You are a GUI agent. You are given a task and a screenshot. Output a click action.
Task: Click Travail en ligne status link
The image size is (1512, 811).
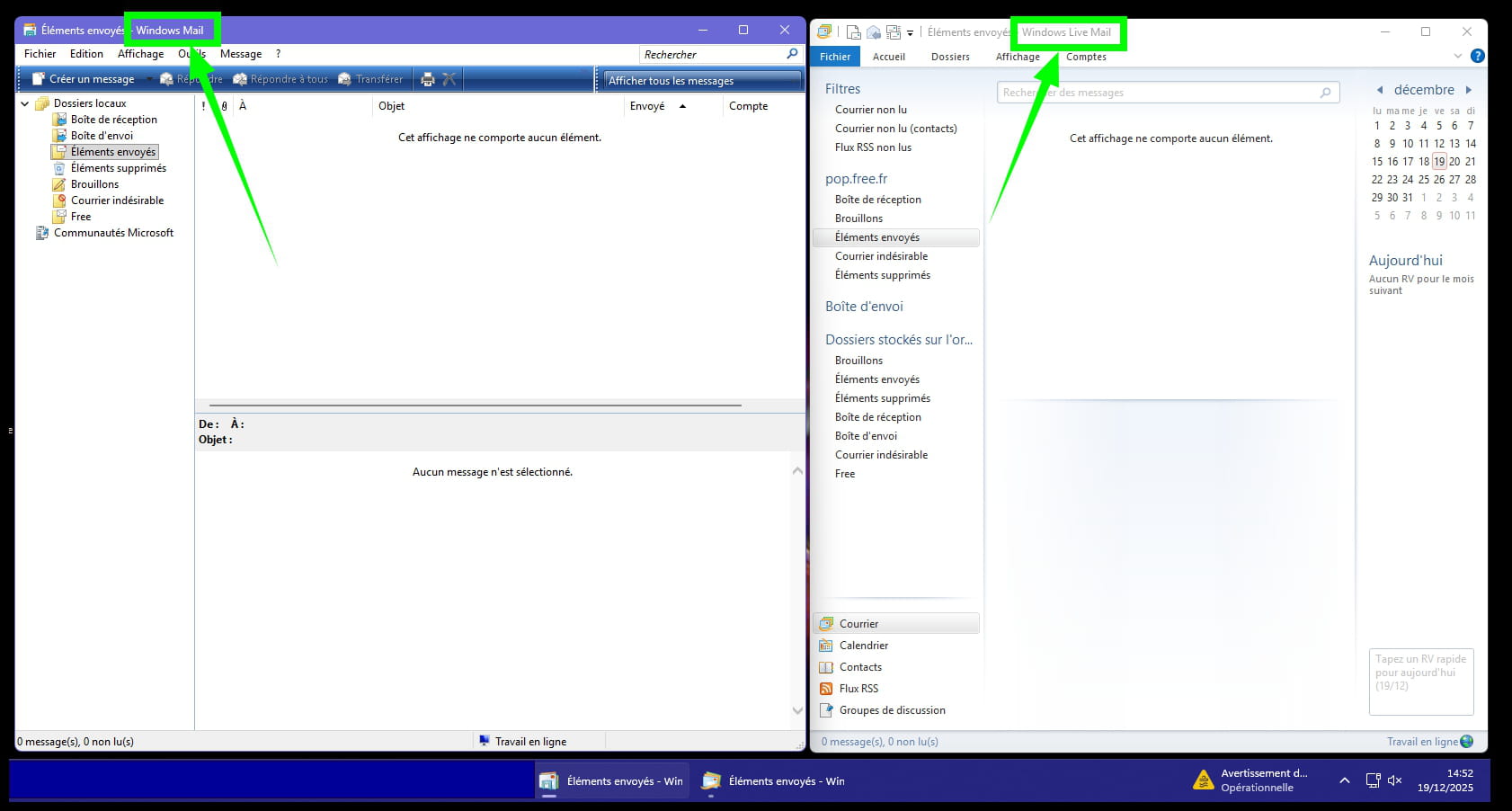(1421, 742)
